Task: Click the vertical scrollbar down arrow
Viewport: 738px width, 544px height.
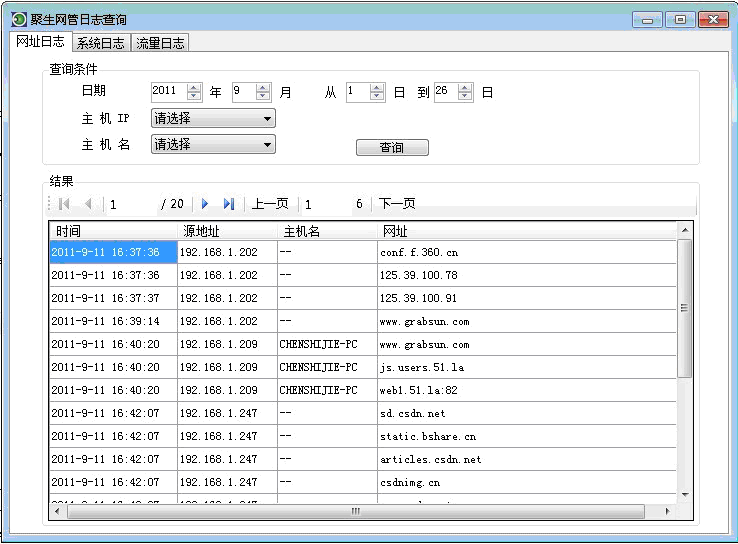Action: pos(684,495)
